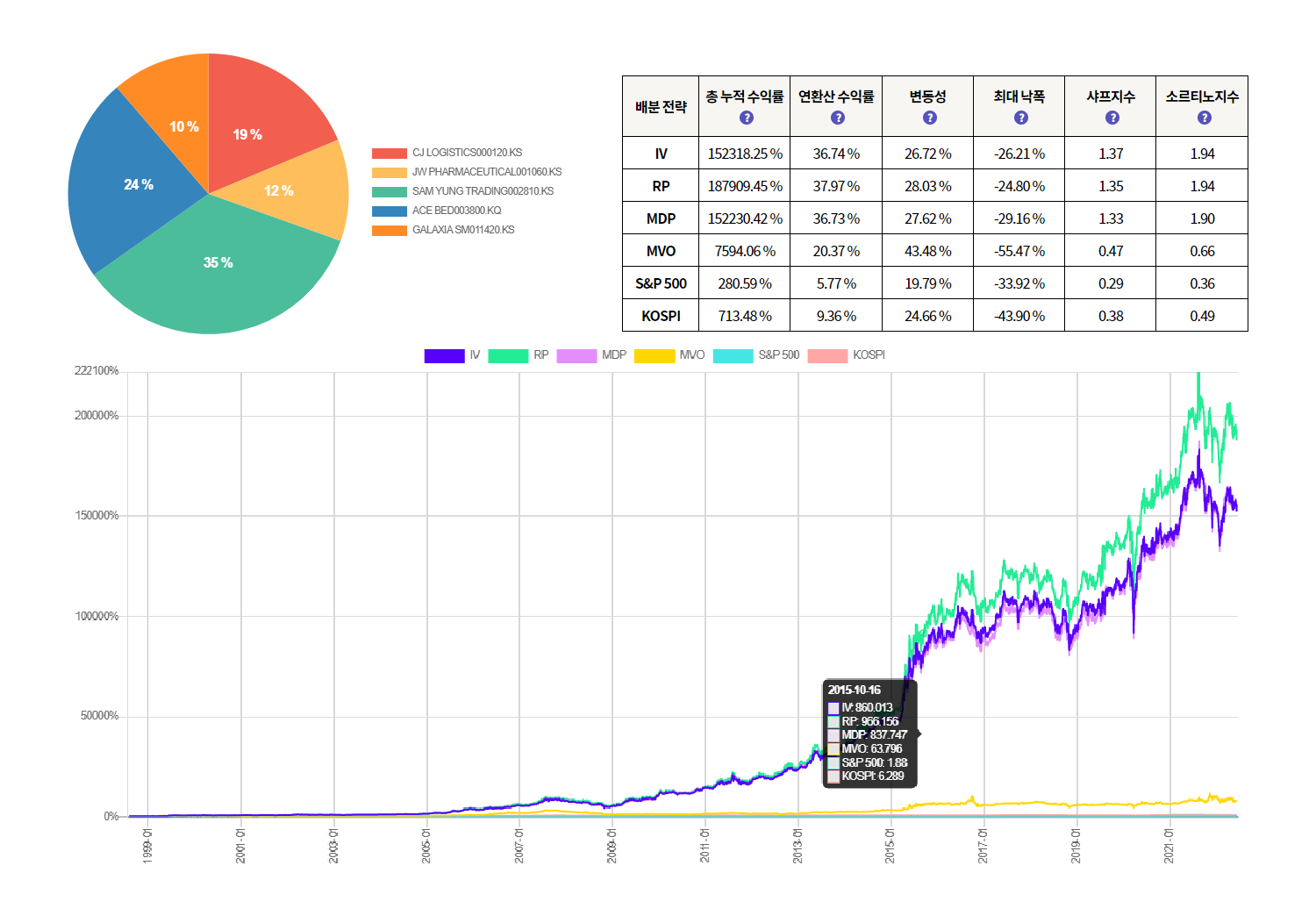The image size is (1316, 923).
Task: Click the green 35% pie slice
Action: point(218,272)
